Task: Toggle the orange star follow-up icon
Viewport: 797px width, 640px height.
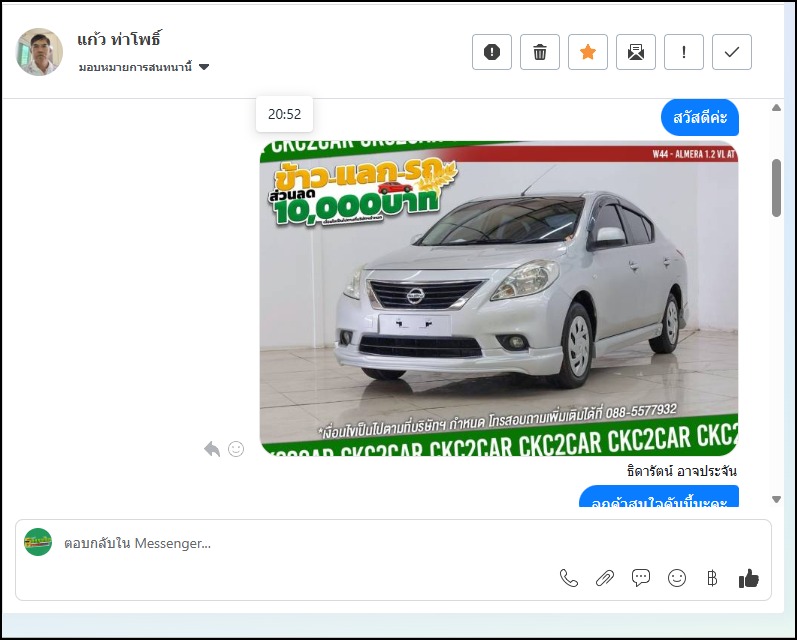Action: pos(588,52)
